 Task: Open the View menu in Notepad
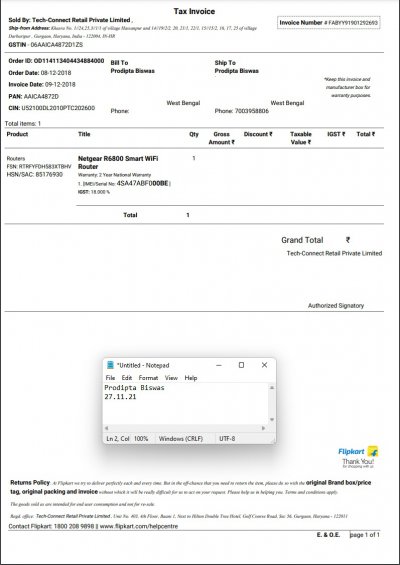tap(171, 378)
